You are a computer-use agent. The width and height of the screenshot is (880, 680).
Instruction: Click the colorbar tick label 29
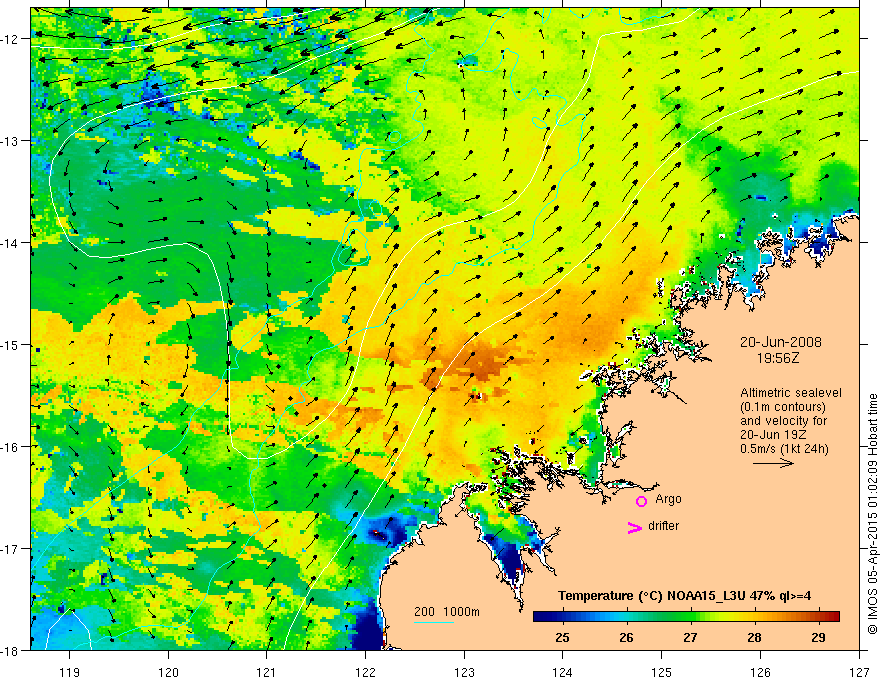(x=818, y=637)
